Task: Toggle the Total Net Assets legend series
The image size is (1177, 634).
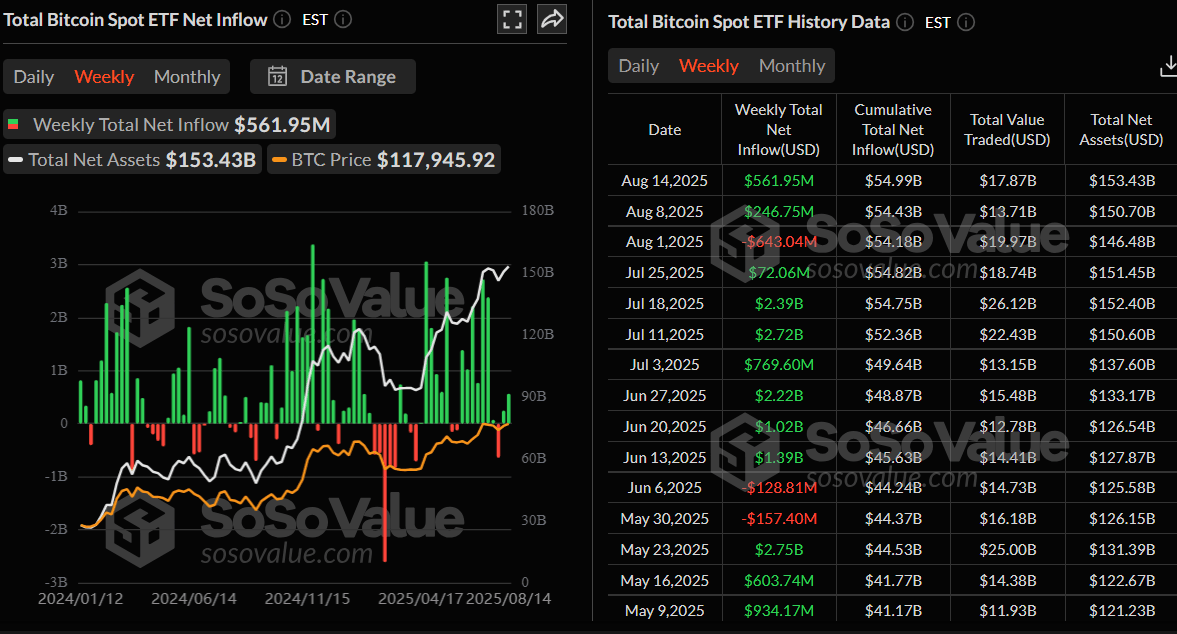Action: click(130, 159)
